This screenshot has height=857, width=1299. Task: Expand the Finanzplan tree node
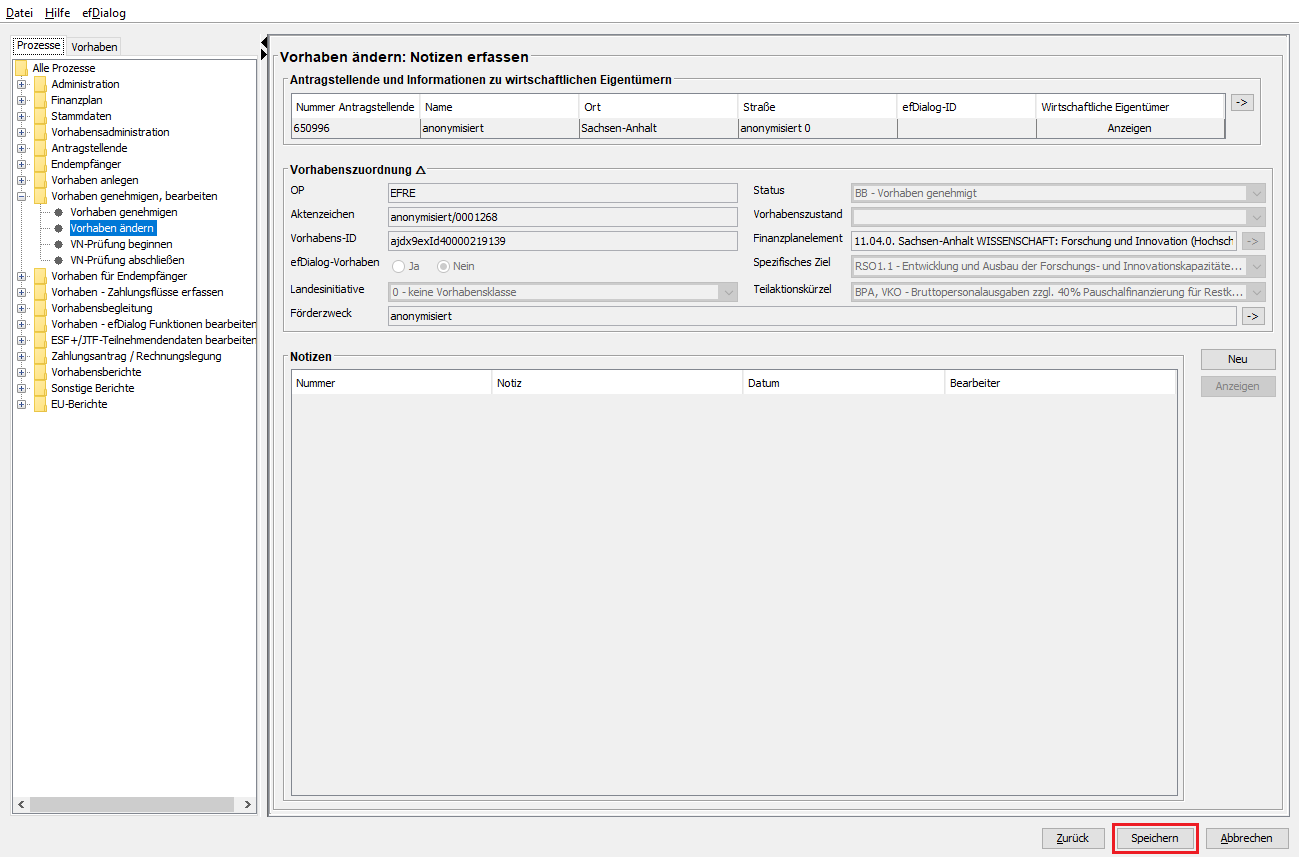coord(21,100)
